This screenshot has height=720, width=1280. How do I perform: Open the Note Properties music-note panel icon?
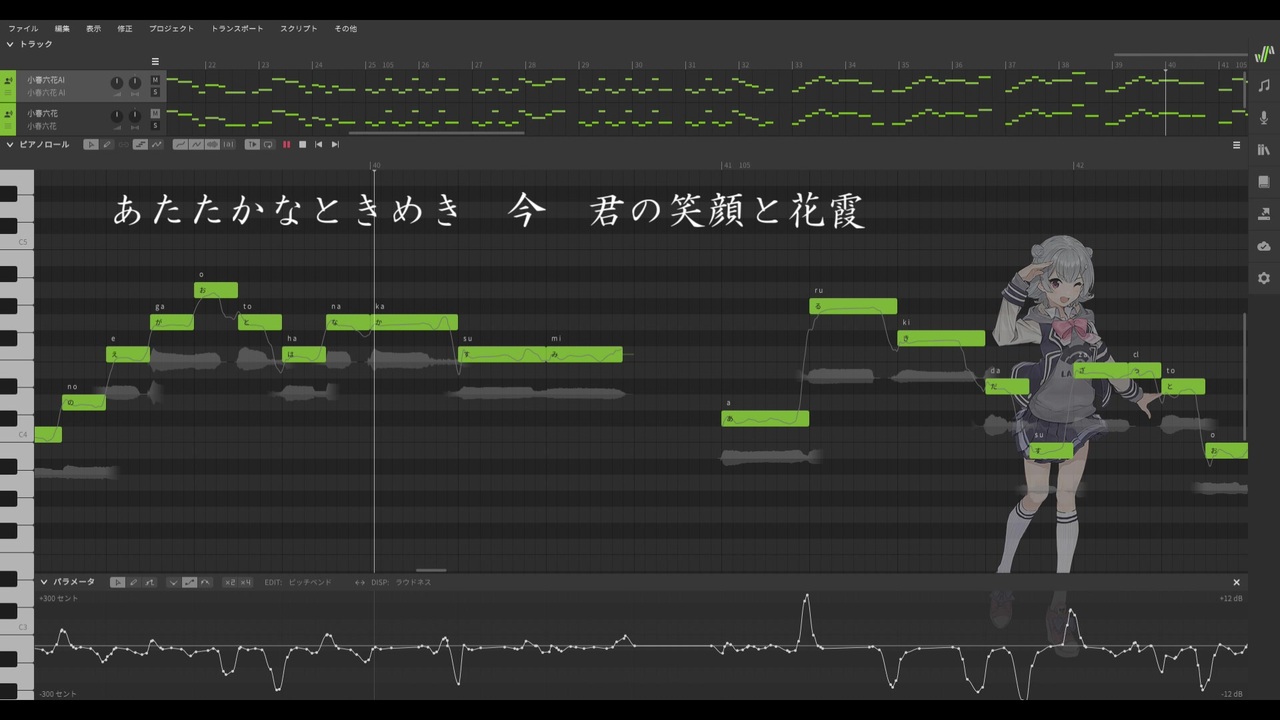pyautogui.click(x=1264, y=86)
